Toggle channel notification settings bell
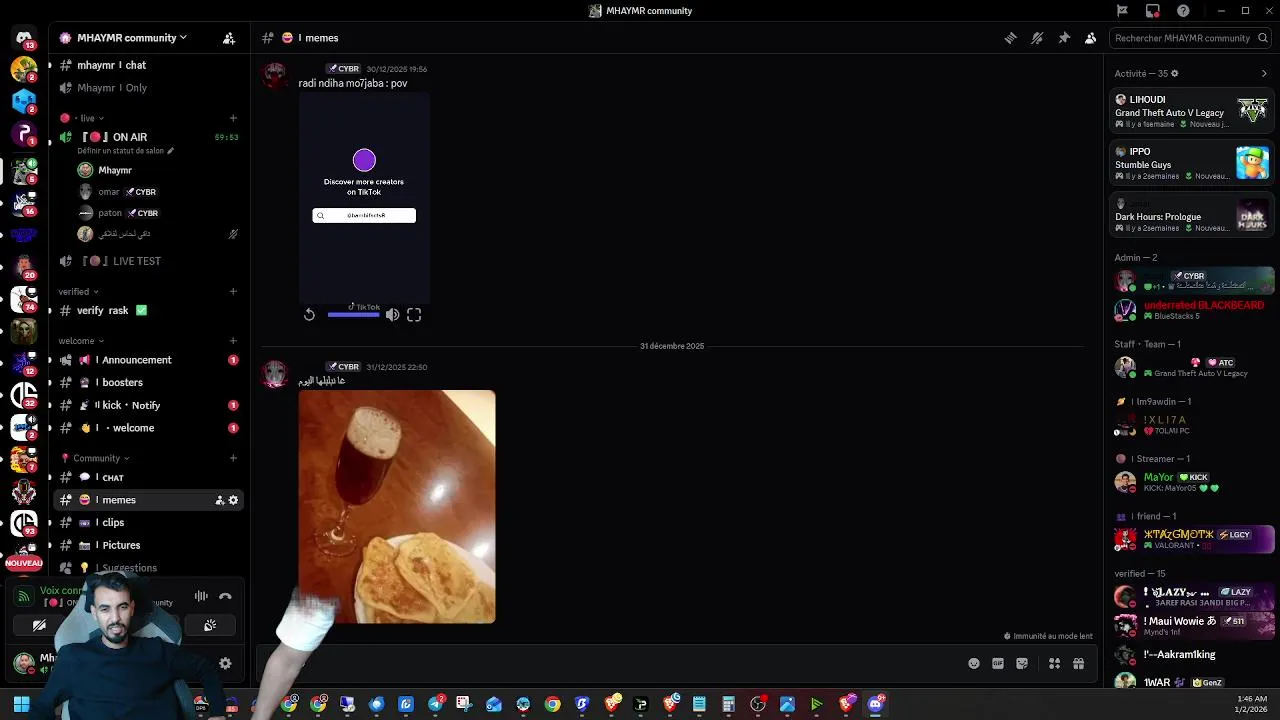Image resolution: width=1280 pixels, height=720 pixels. tap(1037, 38)
